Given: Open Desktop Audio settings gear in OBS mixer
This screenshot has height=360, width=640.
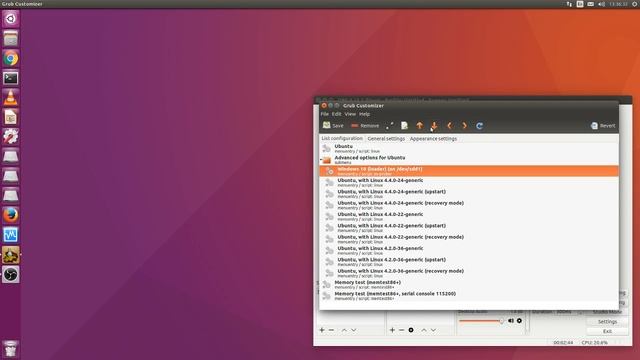Looking at the screenshot, I should (519, 321).
